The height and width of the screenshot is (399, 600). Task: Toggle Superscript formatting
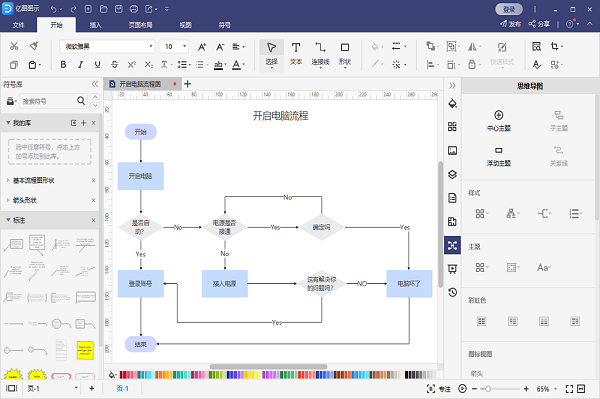coord(131,65)
